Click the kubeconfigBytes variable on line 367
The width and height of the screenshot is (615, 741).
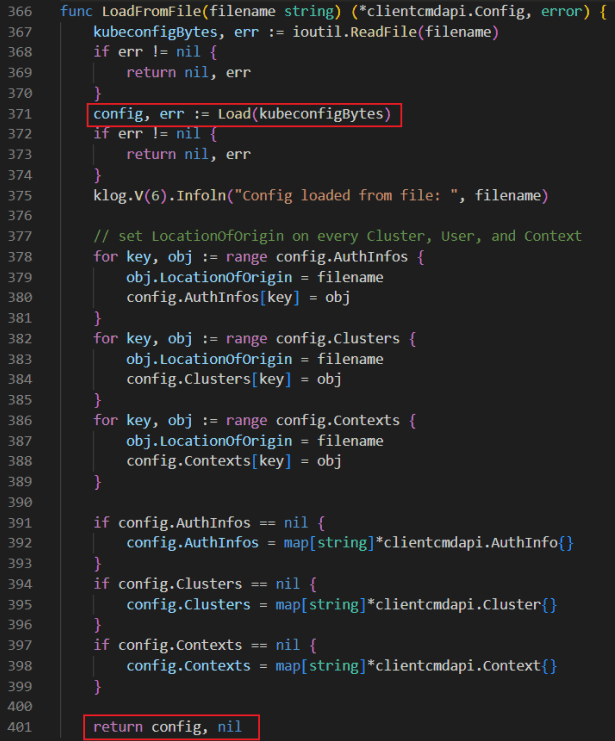(155, 32)
